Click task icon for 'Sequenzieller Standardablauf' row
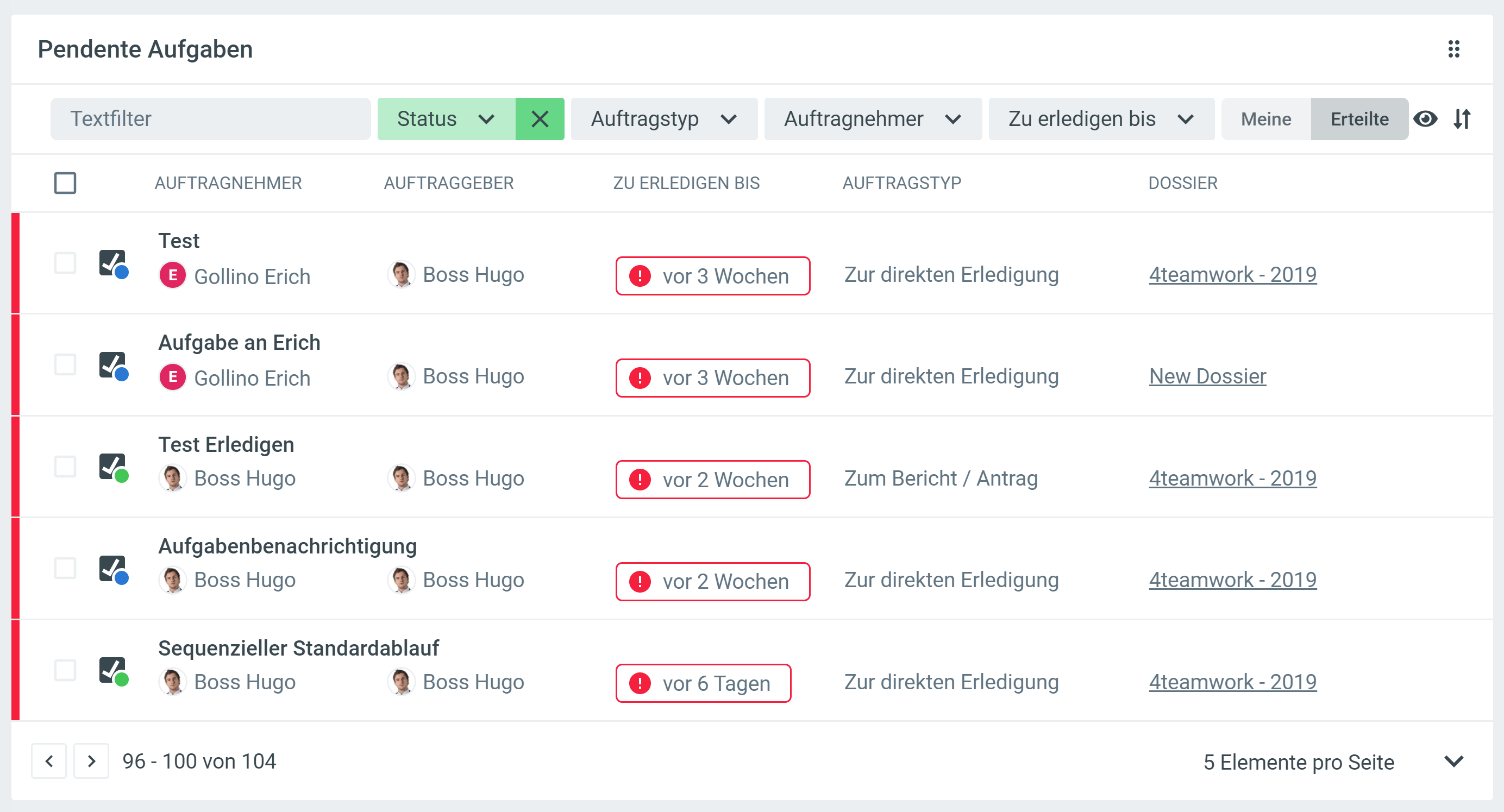Viewport: 1504px width, 812px height. [x=112, y=671]
